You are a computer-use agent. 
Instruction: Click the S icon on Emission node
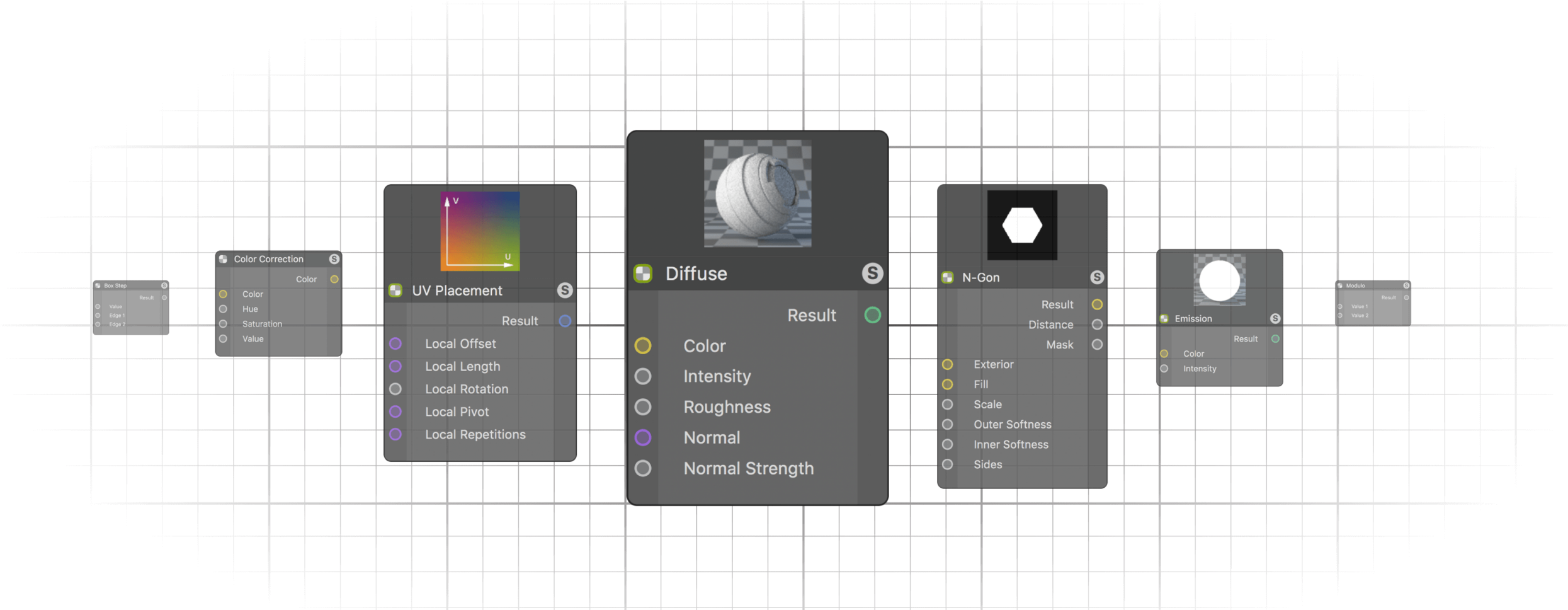1275,319
